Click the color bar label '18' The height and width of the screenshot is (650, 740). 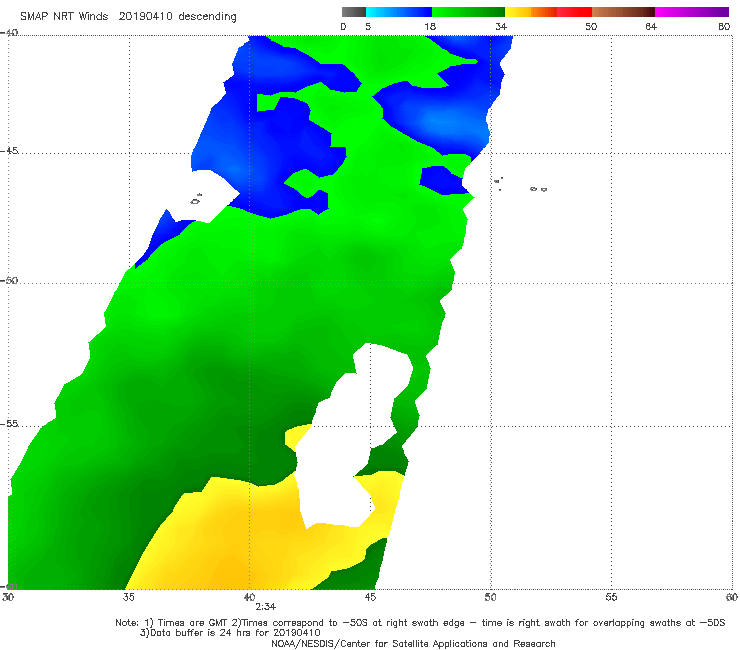click(430, 26)
